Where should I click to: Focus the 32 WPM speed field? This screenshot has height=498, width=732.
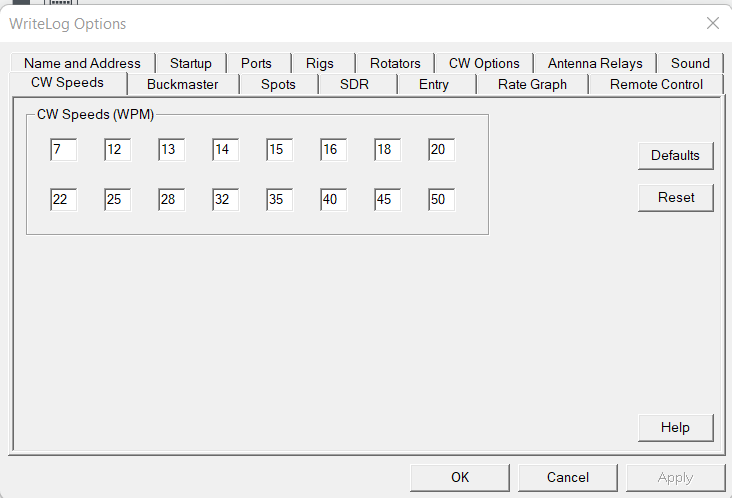(x=225, y=199)
